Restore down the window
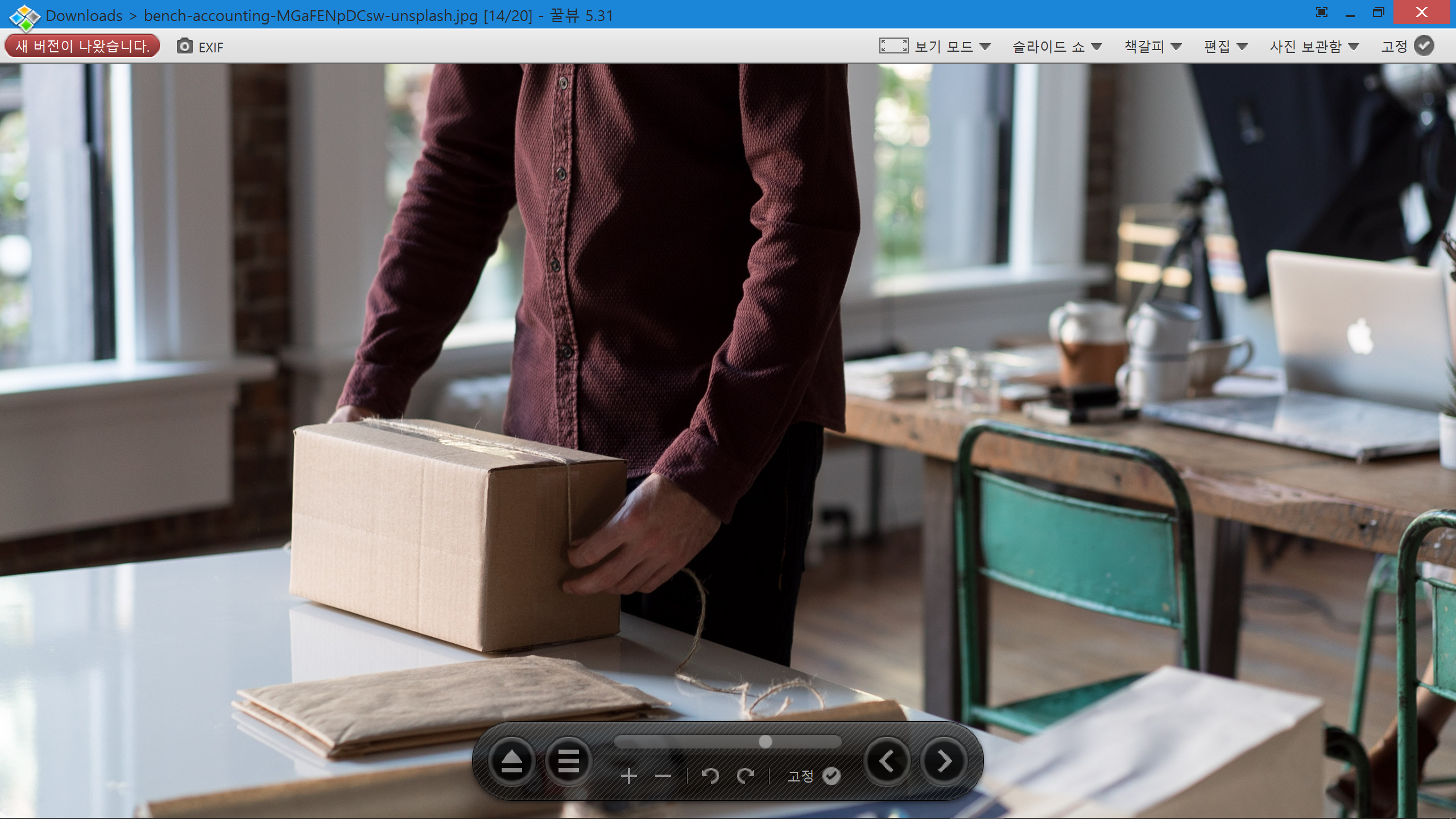Screen dimensions: 1456x819 pos(1378,13)
